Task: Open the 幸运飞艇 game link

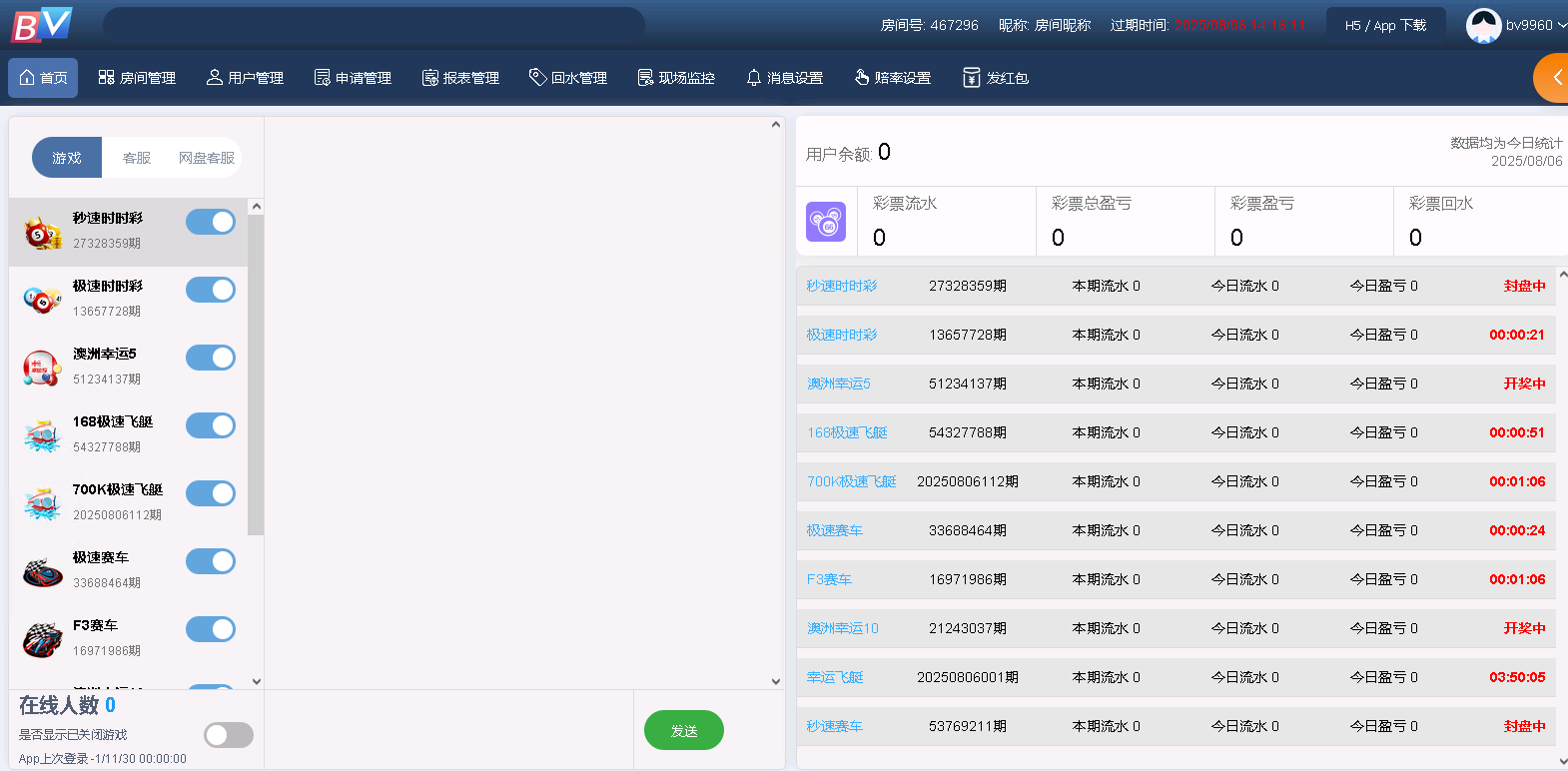Action: pos(835,677)
